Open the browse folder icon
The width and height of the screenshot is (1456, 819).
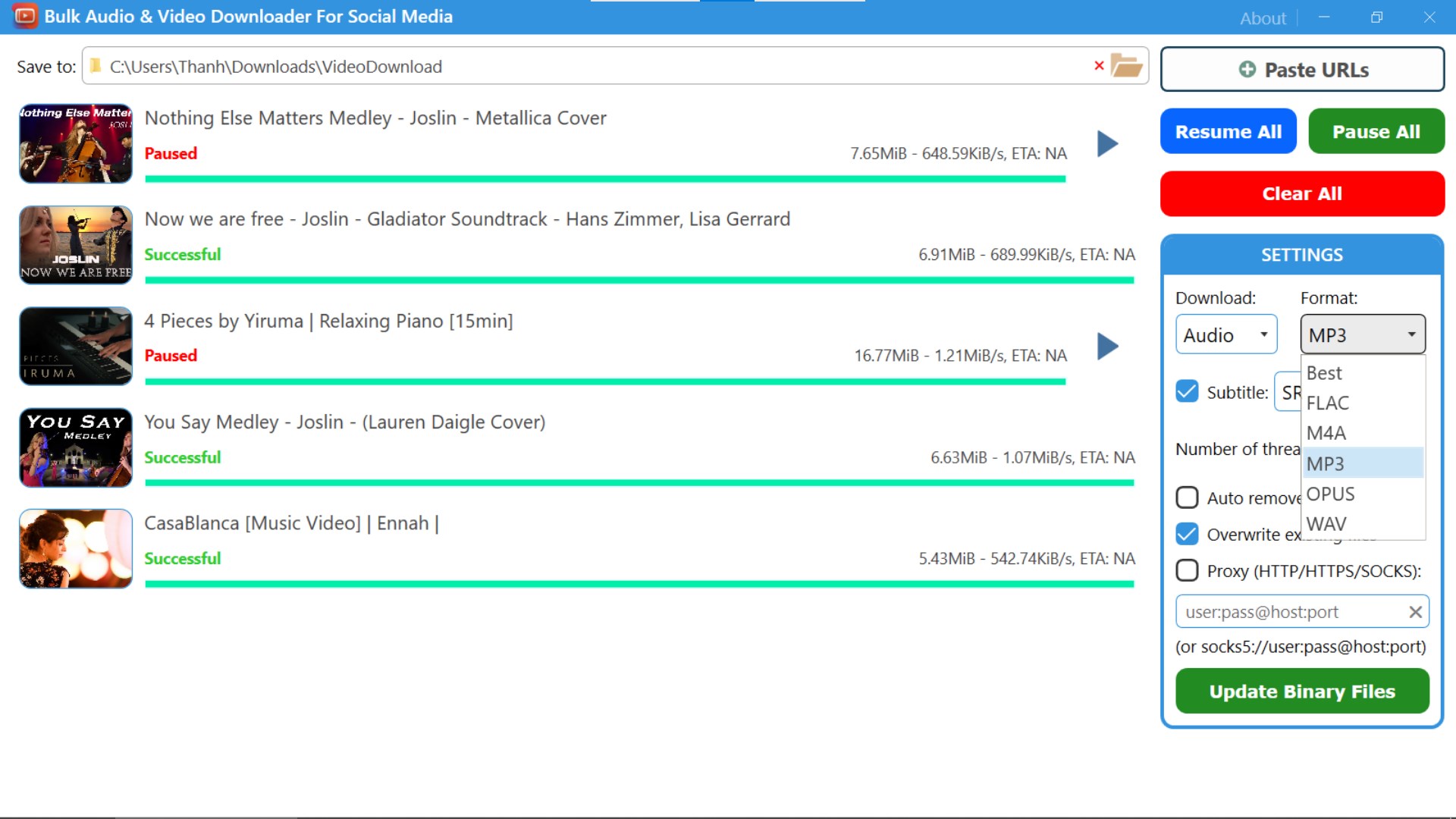pos(1126,66)
